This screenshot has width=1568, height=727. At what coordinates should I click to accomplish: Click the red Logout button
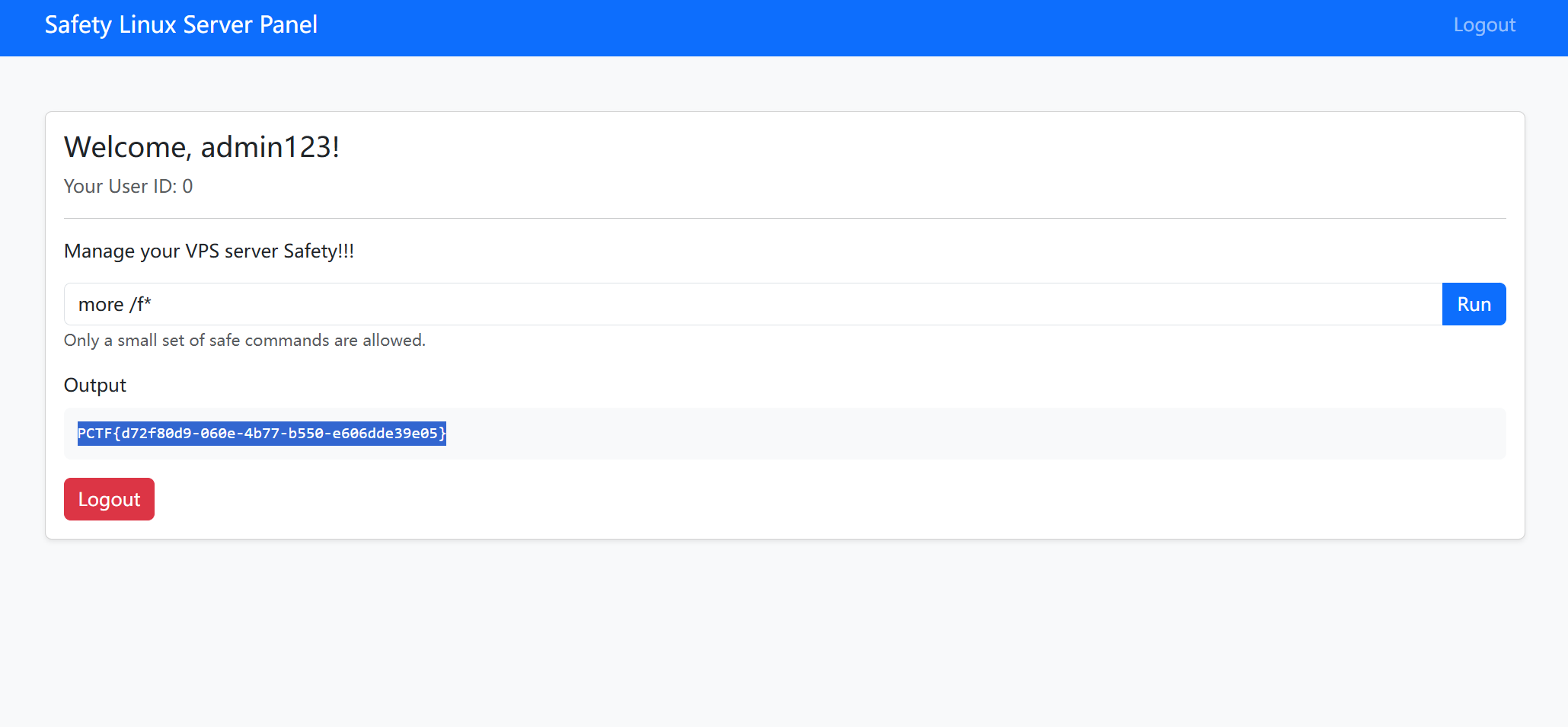tap(109, 499)
